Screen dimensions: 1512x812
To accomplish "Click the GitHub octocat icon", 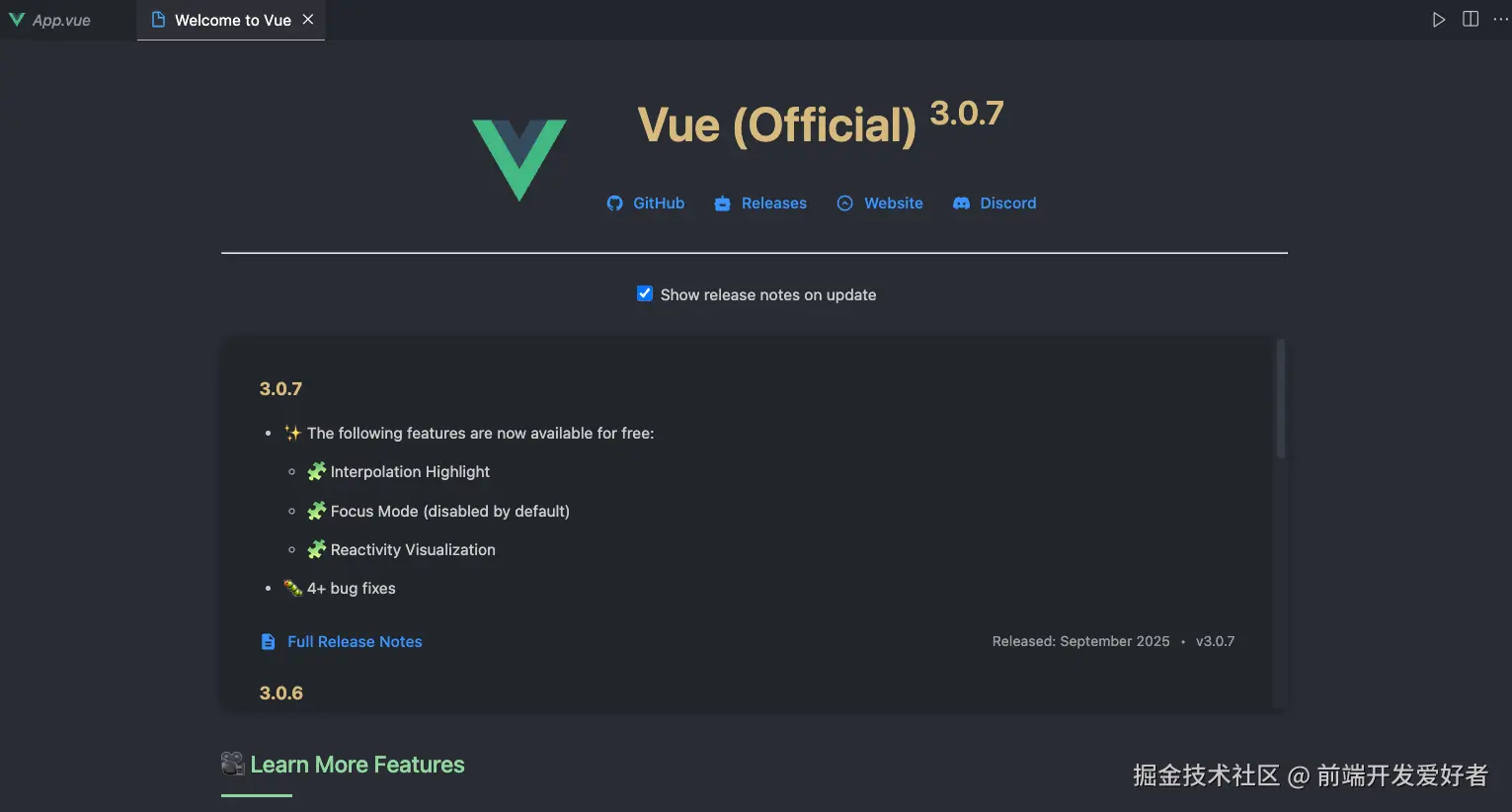I will 614,203.
